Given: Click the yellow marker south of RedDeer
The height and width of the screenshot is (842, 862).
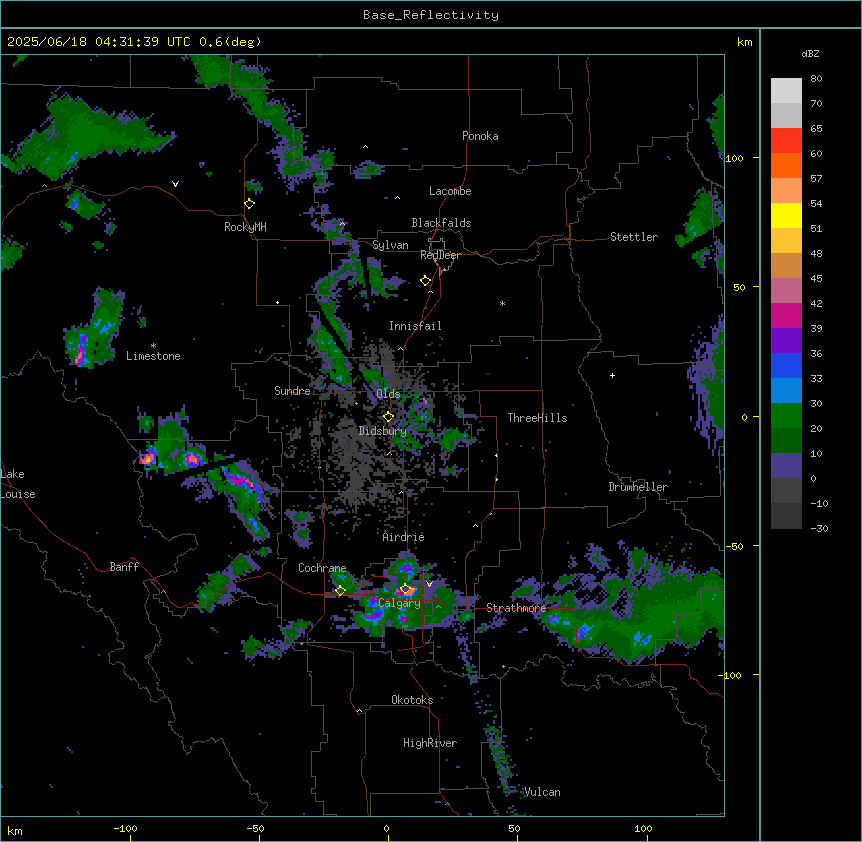Looking at the screenshot, I should 426,281.
